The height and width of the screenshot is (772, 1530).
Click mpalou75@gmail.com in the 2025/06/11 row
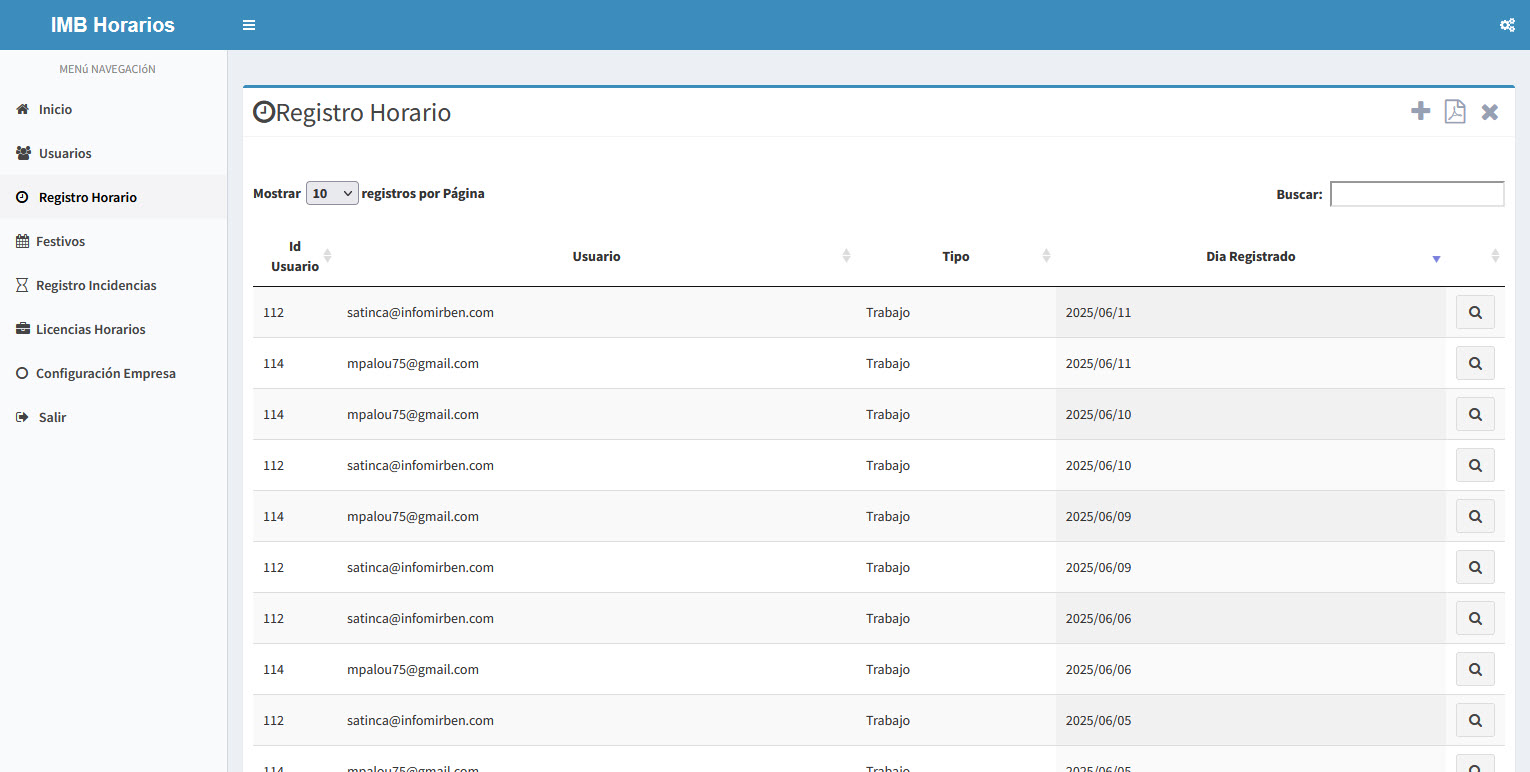point(413,363)
